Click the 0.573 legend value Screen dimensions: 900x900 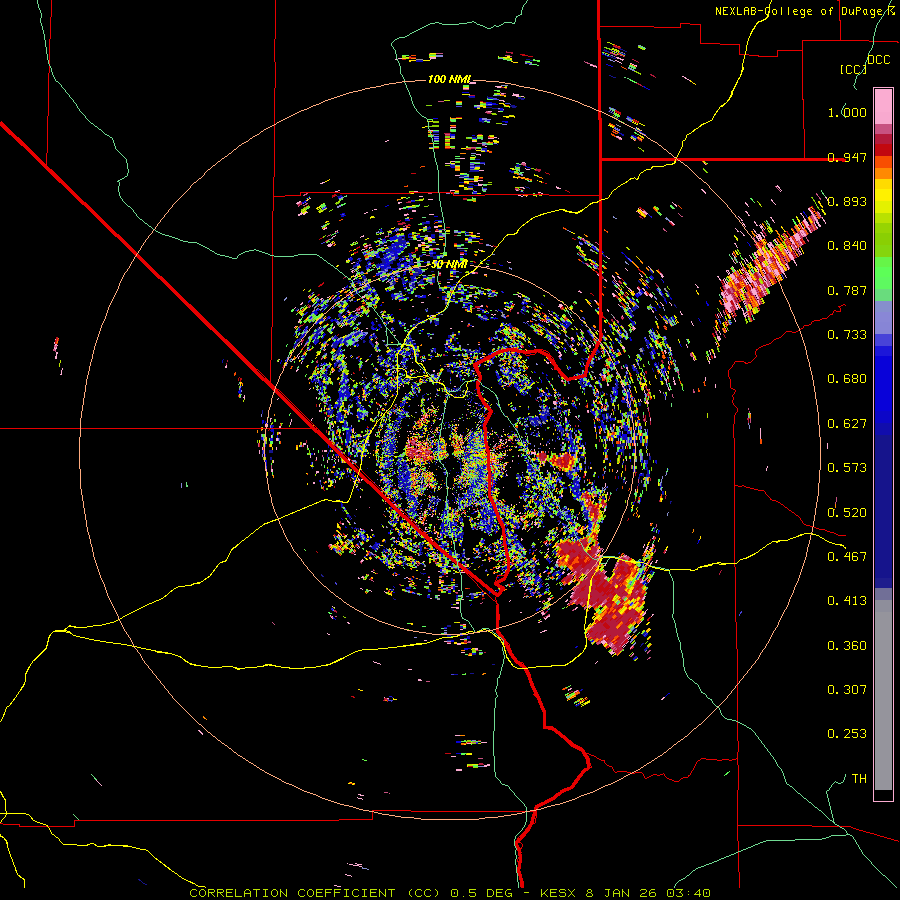(847, 468)
